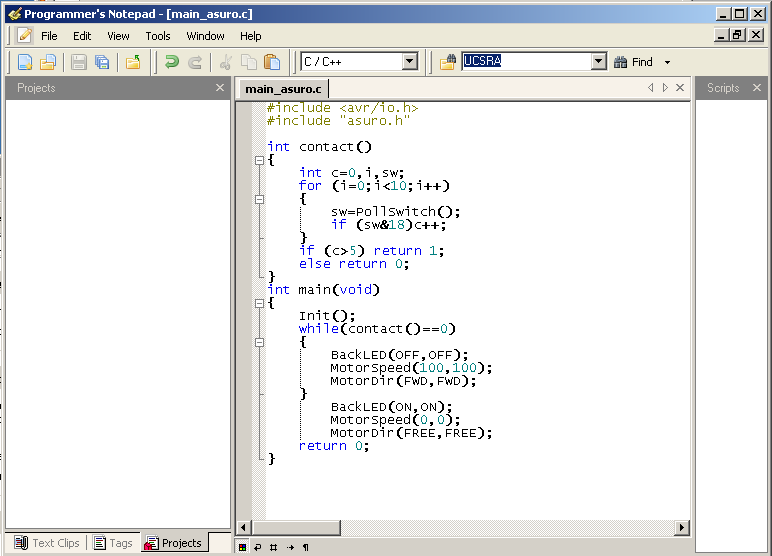Click the Save floppy disk icon
Screen dimensions: 772x556
pos(79,62)
